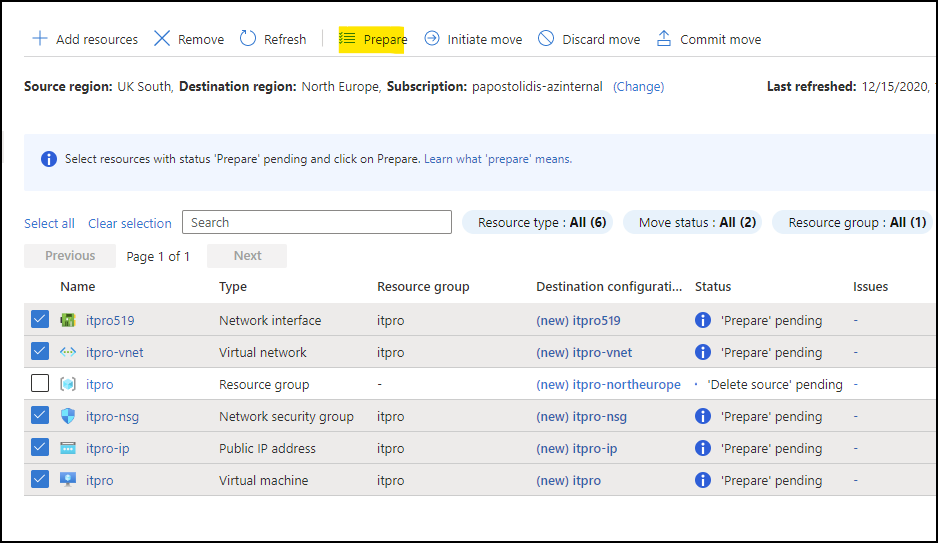Uncheck the itpro519 network interface checkbox
Screen dimensions: 938x543
[40, 320]
